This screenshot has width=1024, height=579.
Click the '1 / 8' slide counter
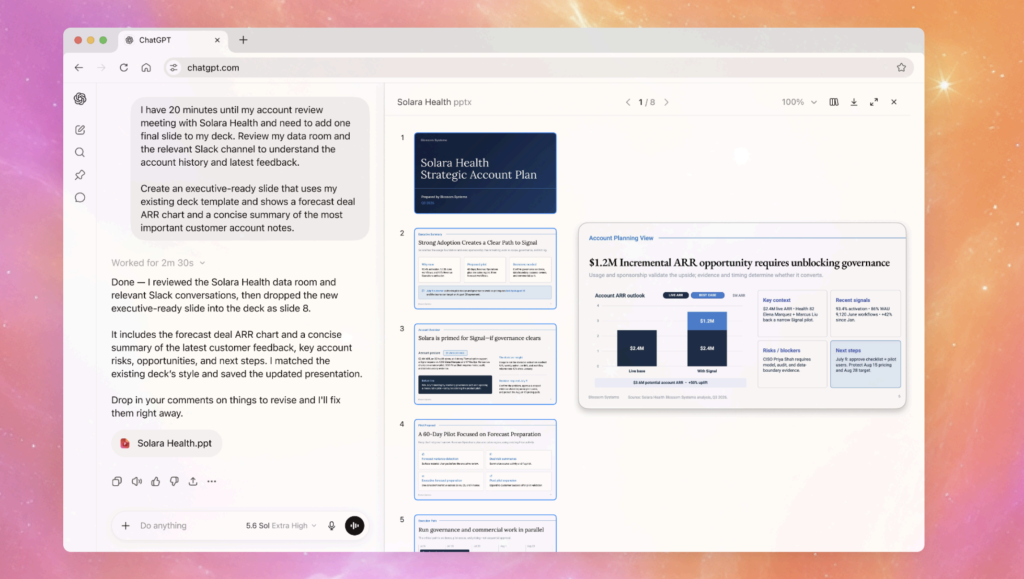coord(647,102)
